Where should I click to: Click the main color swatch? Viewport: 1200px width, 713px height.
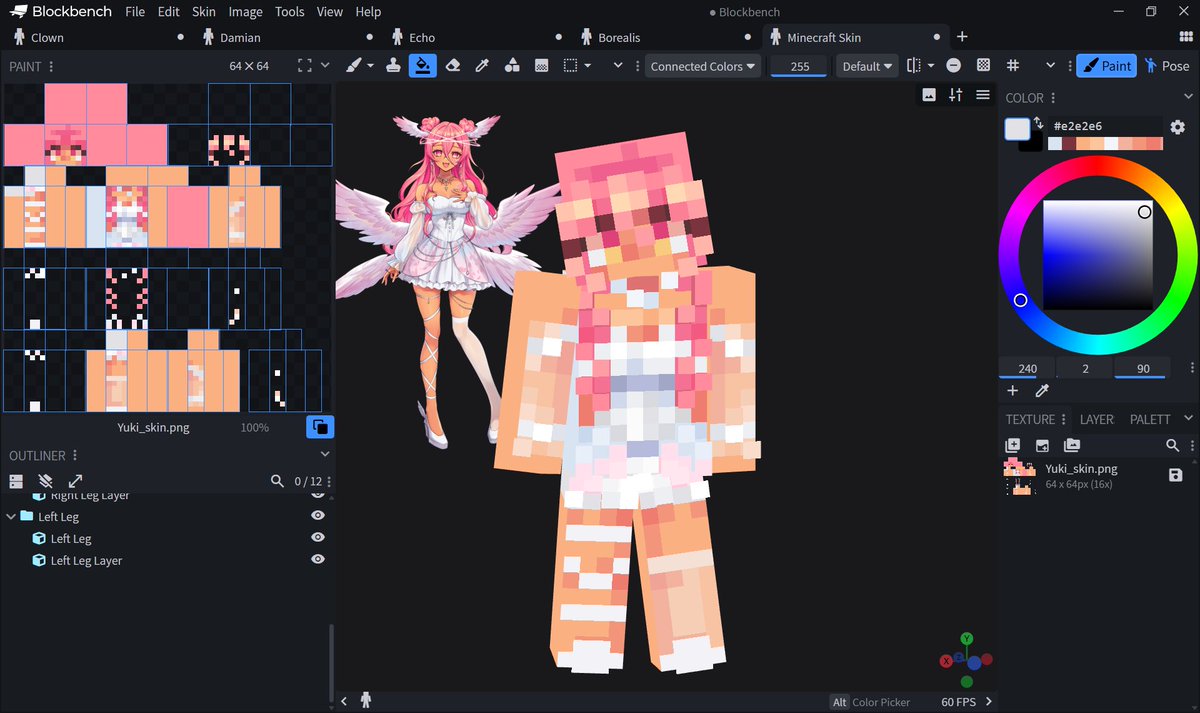point(1017,129)
